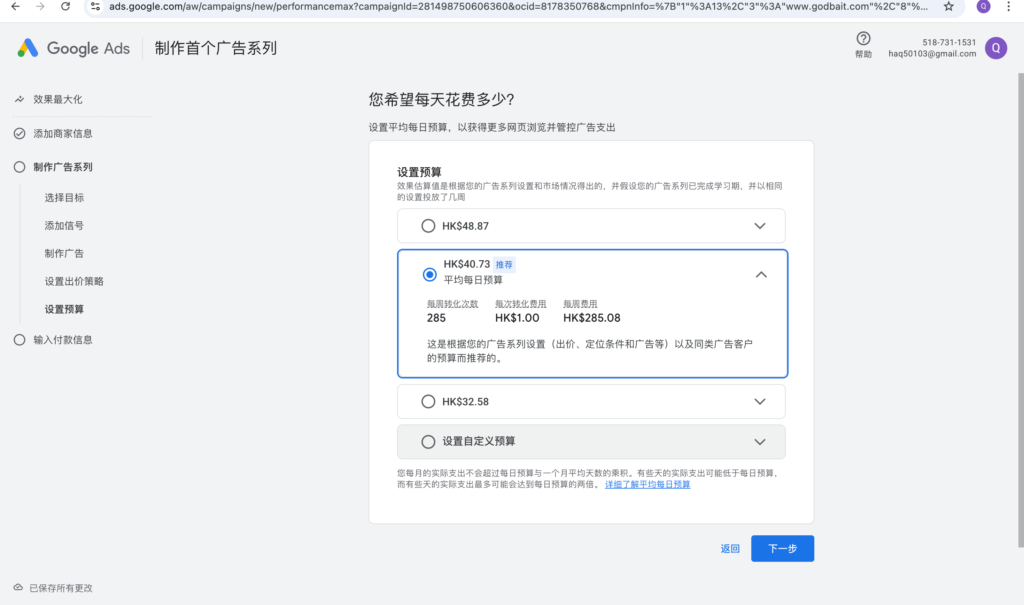Reload the page with browser refresh icon
The height and width of the screenshot is (605, 1024).
(x=65, y=6)
